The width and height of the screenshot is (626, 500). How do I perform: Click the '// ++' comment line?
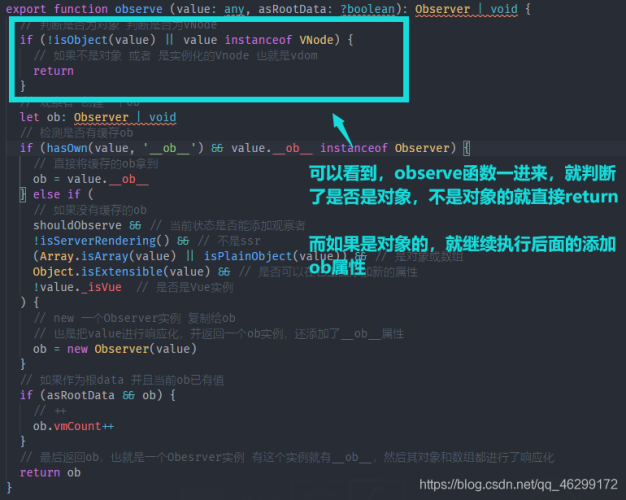pyautogui.click(x=50, y=411)
